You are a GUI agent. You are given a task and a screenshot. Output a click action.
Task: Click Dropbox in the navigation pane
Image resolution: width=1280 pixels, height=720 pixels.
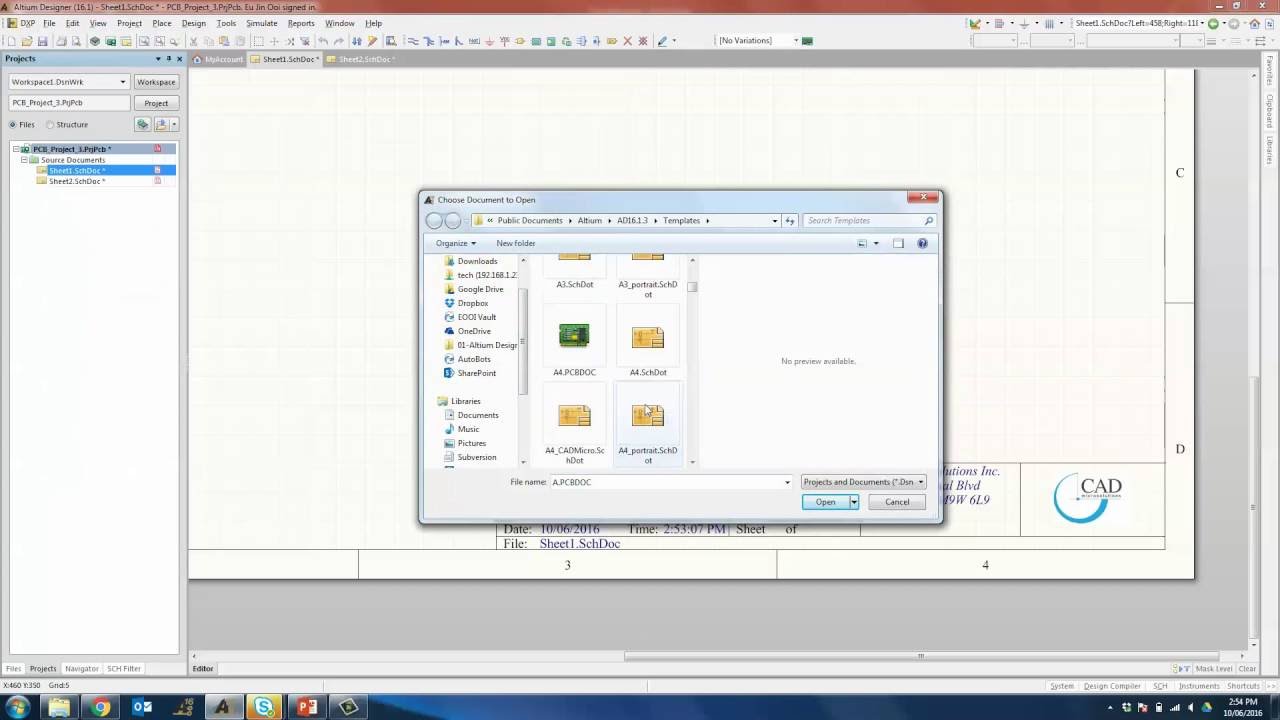473,303
